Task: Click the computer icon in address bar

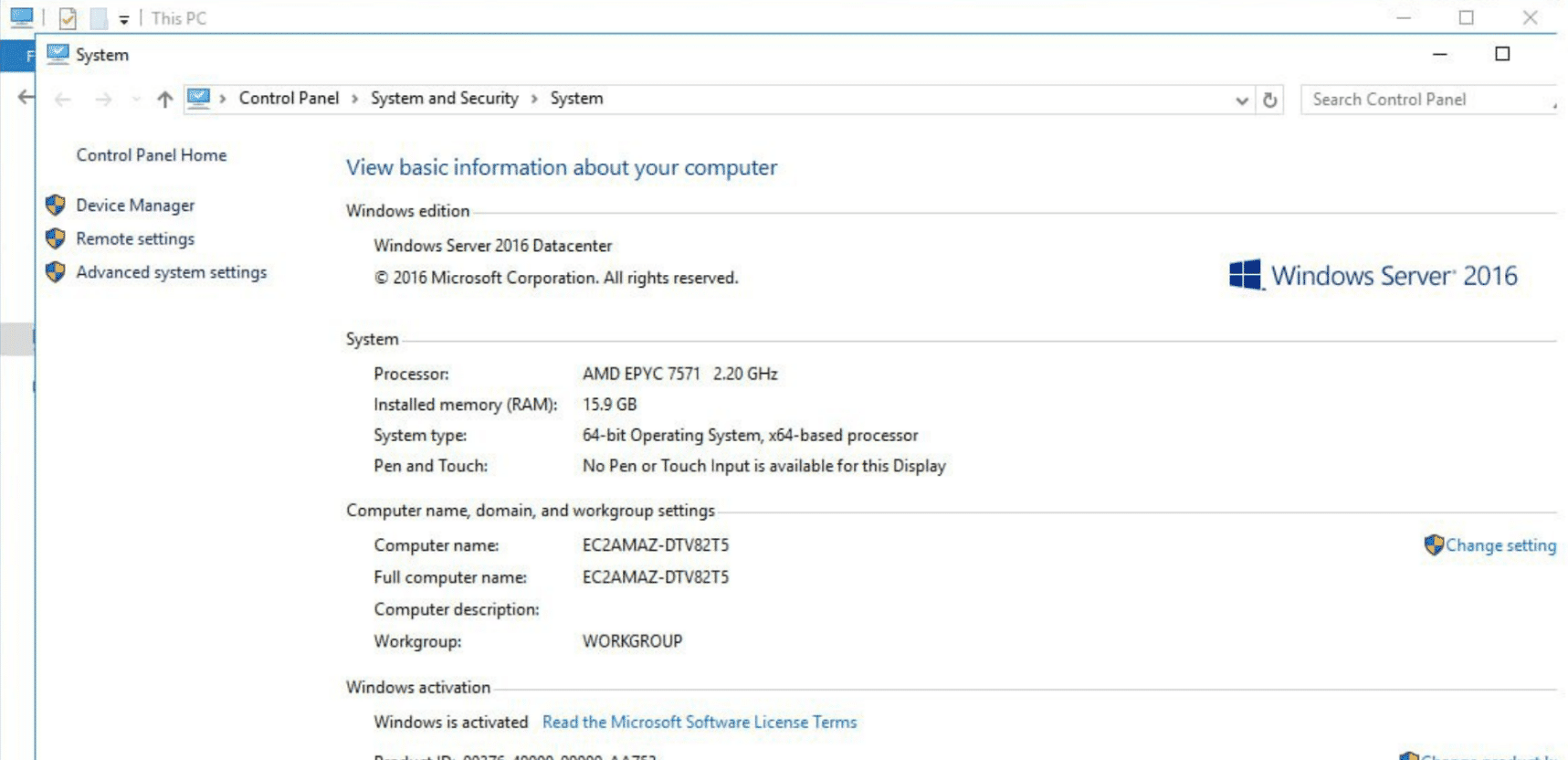Action: (198, 98)
